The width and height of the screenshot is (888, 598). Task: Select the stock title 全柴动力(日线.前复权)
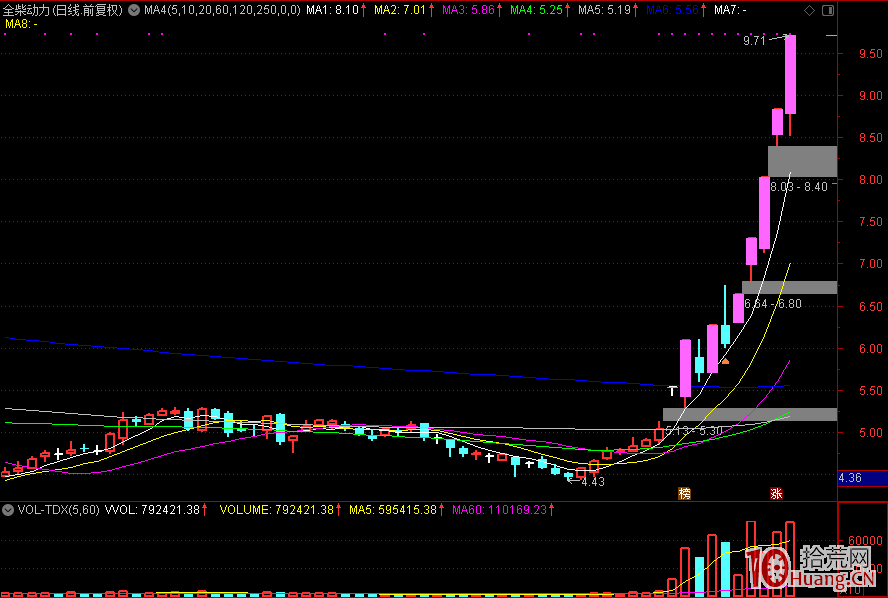pyautogui.click(x=63, y=10)
